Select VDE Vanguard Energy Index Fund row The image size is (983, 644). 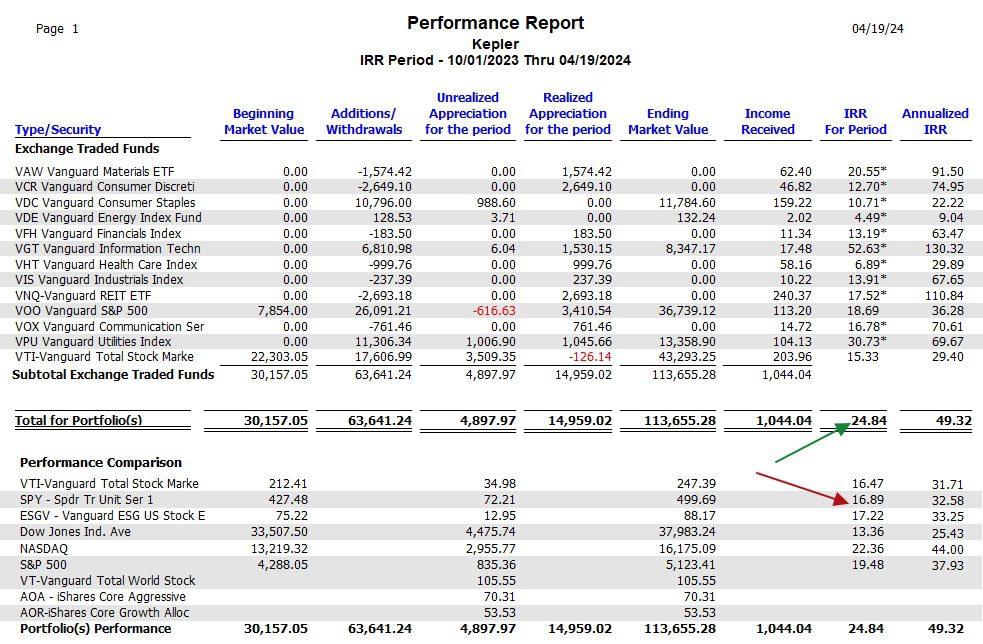coord(492,218)
